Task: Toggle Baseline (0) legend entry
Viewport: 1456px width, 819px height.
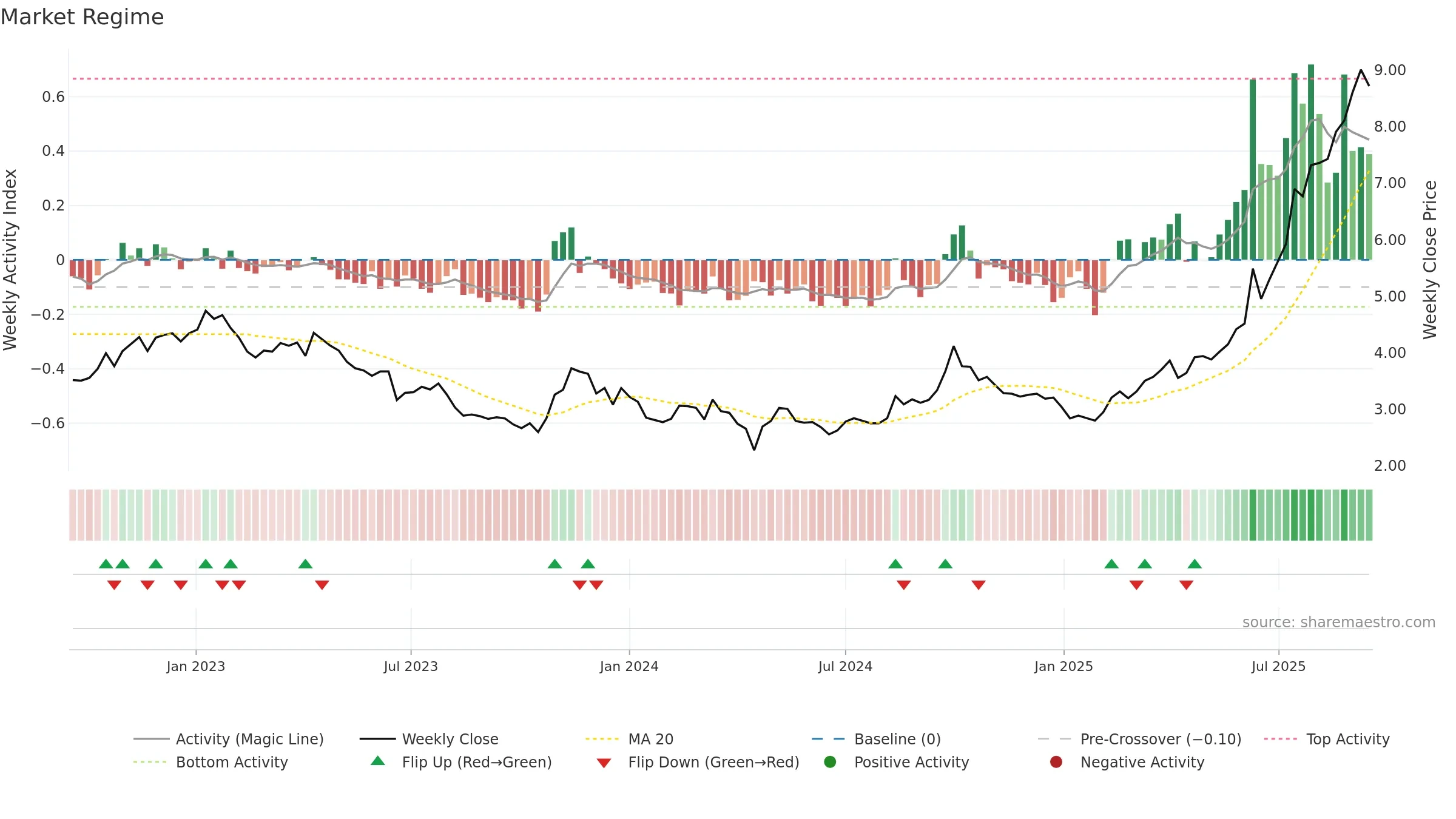Action: [x=876, y=739]
